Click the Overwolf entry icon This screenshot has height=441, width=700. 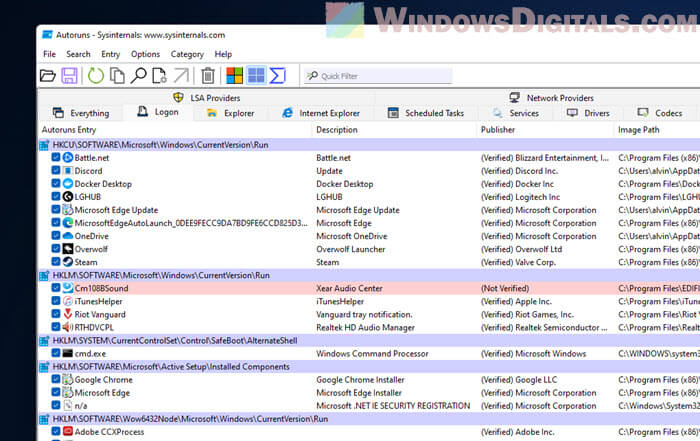tap(68, 249)
